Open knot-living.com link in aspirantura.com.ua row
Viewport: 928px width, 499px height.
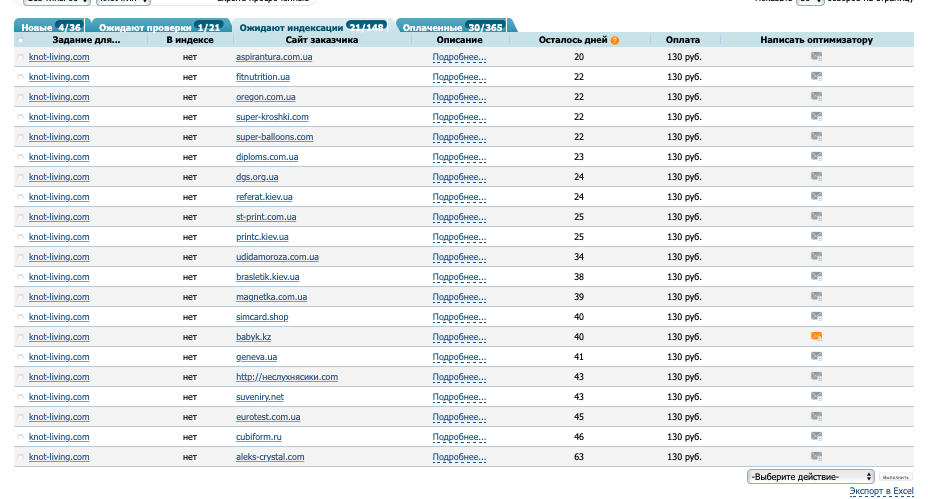pos(59,57)
